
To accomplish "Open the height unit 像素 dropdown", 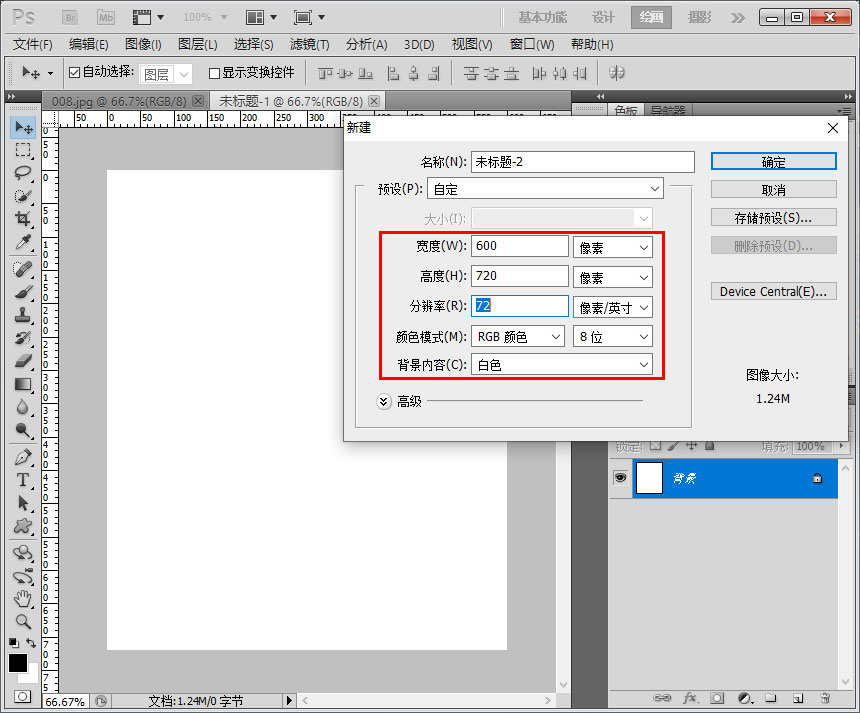I will click(613, 278).
